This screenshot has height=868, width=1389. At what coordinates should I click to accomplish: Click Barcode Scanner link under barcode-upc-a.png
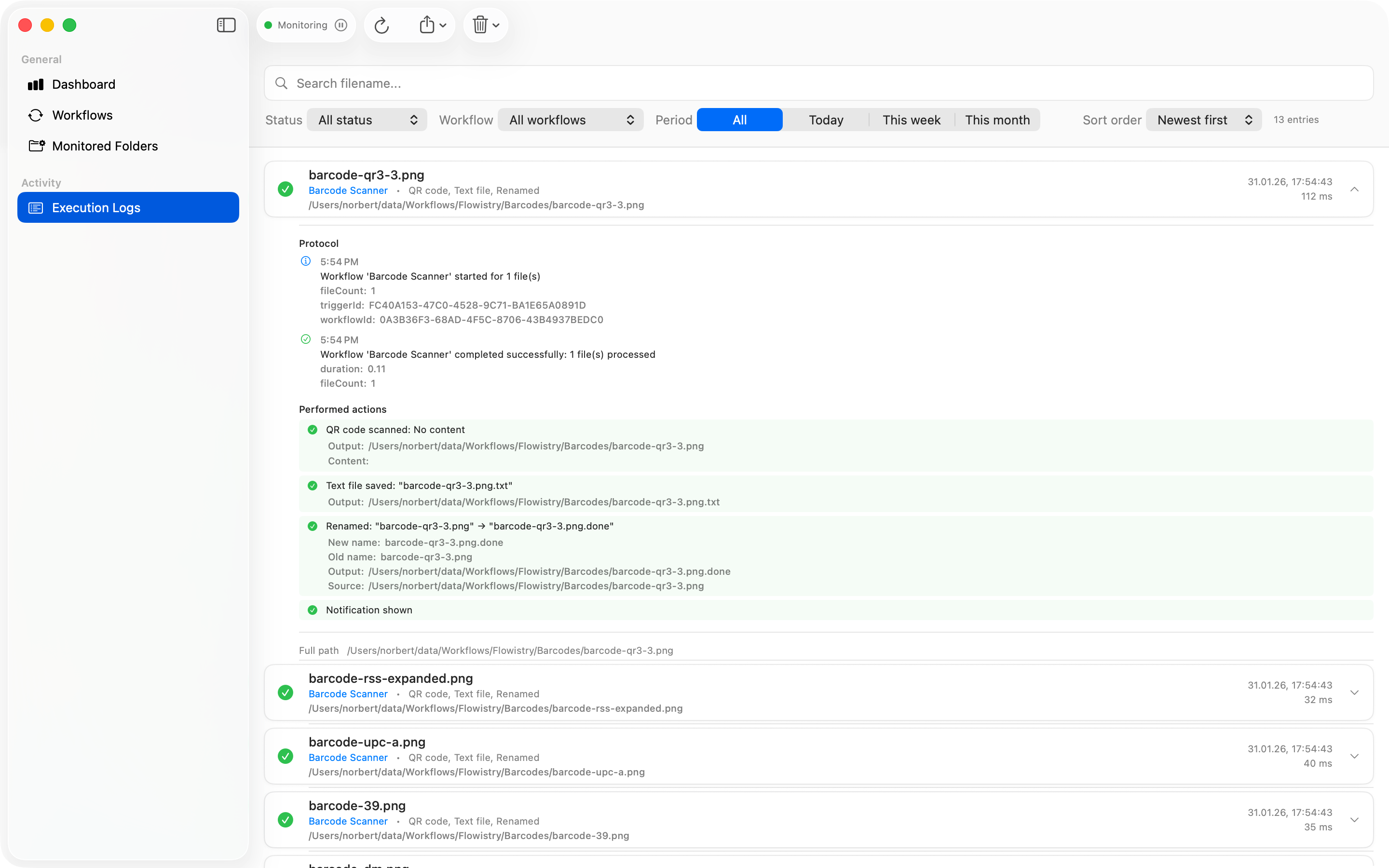pyautogui.click(x=348, y=758)
